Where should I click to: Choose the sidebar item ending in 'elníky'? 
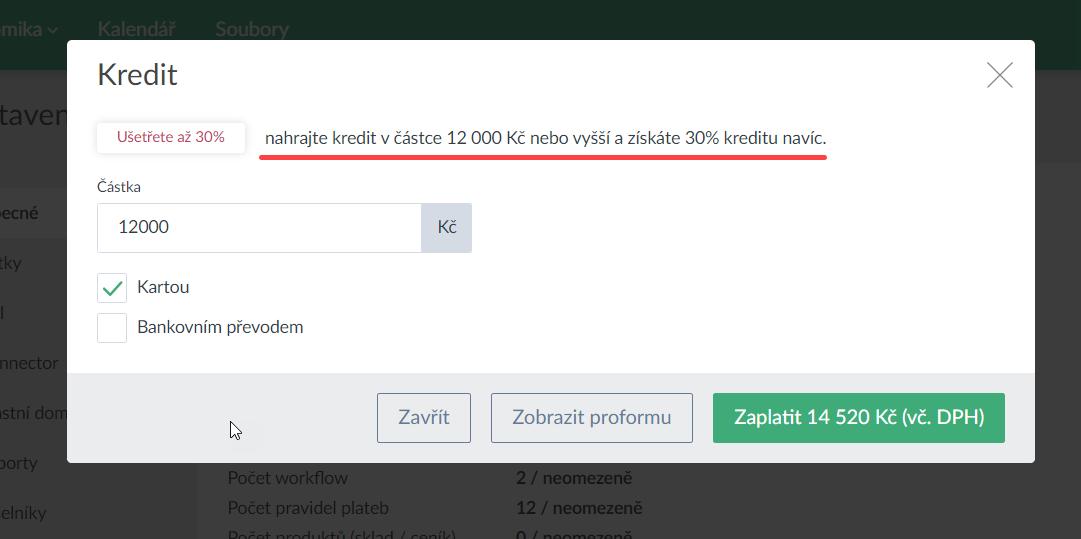tap(24, 513)
